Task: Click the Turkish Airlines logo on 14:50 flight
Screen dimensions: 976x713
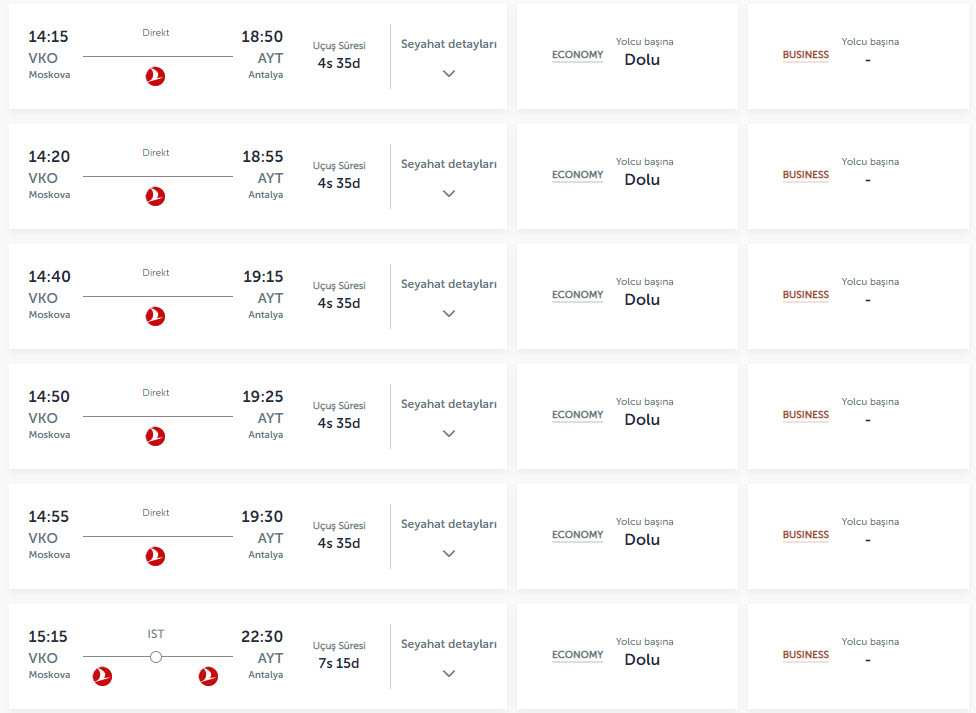Action: 155,436
